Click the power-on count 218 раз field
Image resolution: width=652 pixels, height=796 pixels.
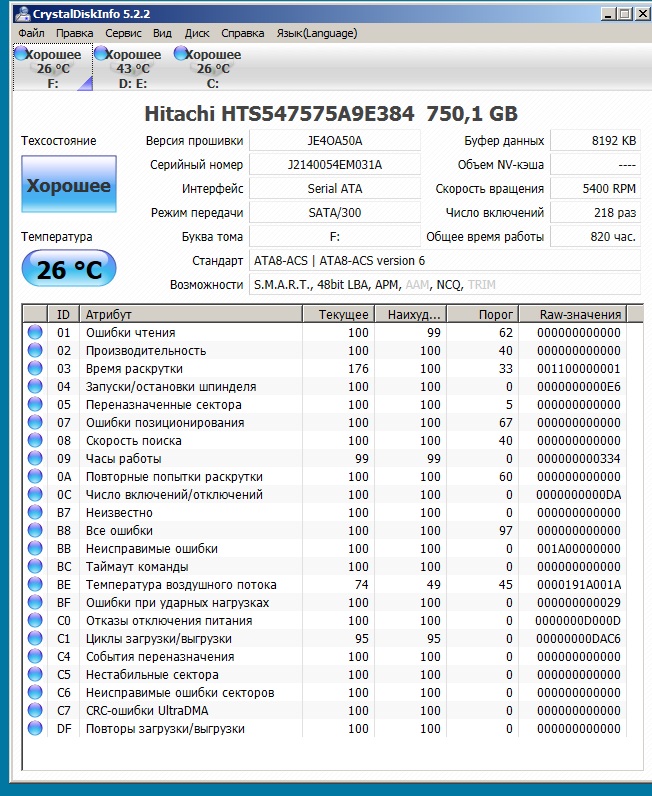[x=595, y=212]
